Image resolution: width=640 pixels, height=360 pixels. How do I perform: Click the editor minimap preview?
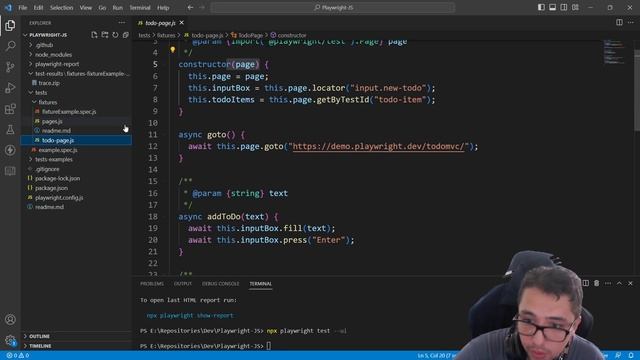[614, 52]
